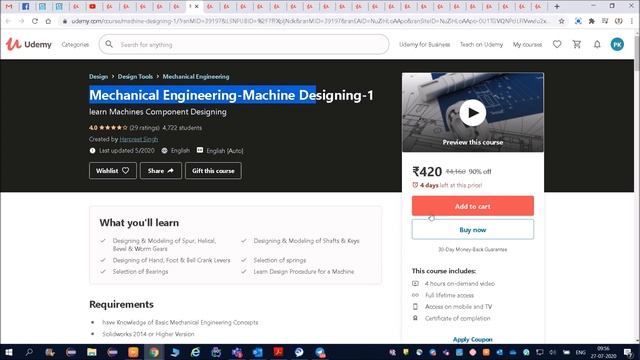
Task: Close the active Udemy browser tab
Action: coord(197,7)
